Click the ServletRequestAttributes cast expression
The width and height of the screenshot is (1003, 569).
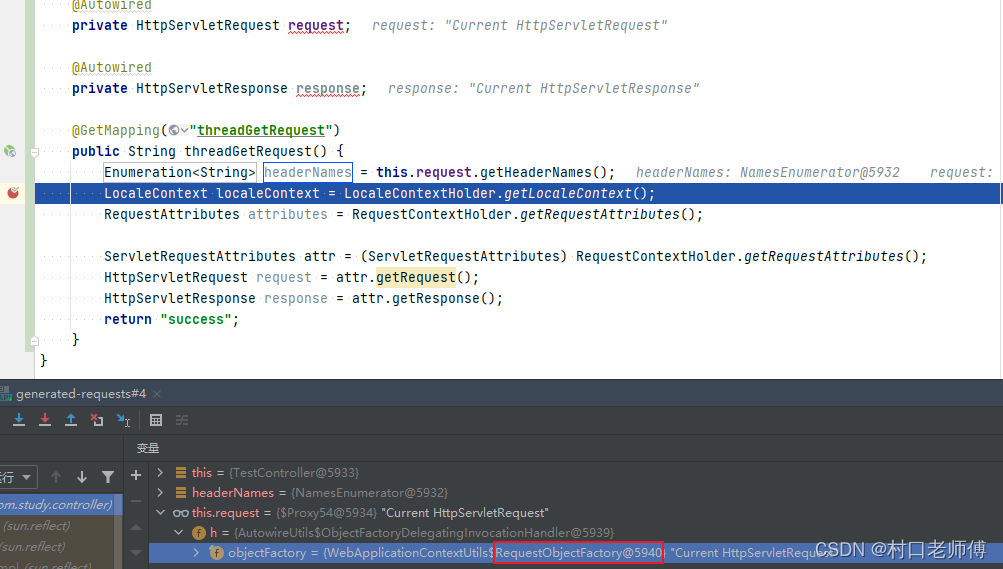pyautogui.click(x=464, y=256)
